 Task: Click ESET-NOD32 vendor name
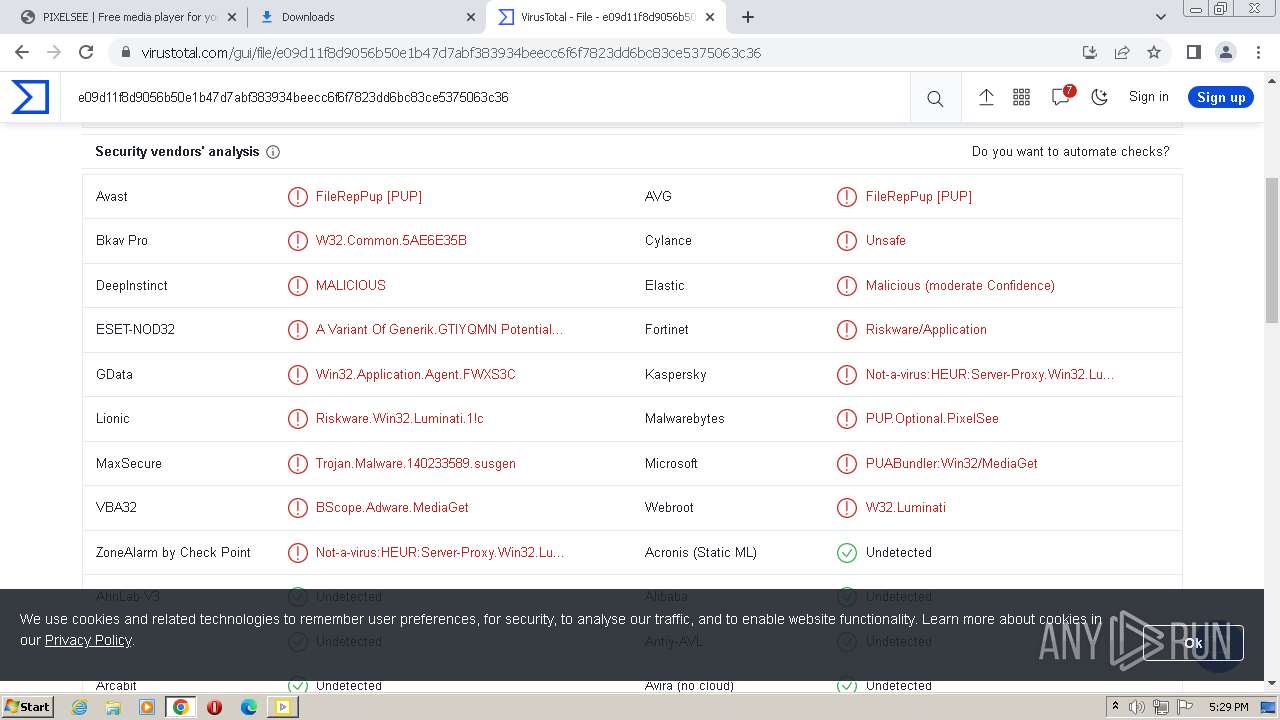[135, 330]
